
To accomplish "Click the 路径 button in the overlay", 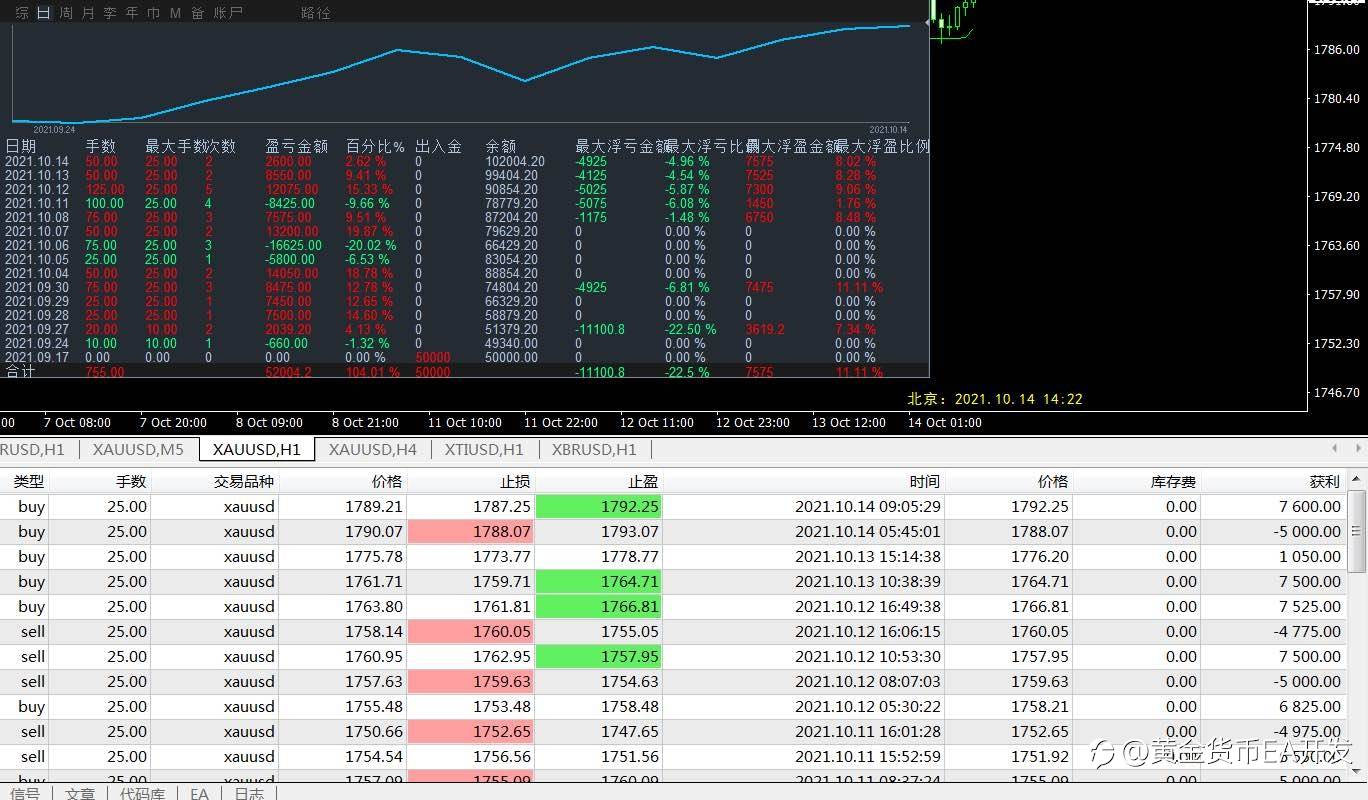I will click(315, 13).
